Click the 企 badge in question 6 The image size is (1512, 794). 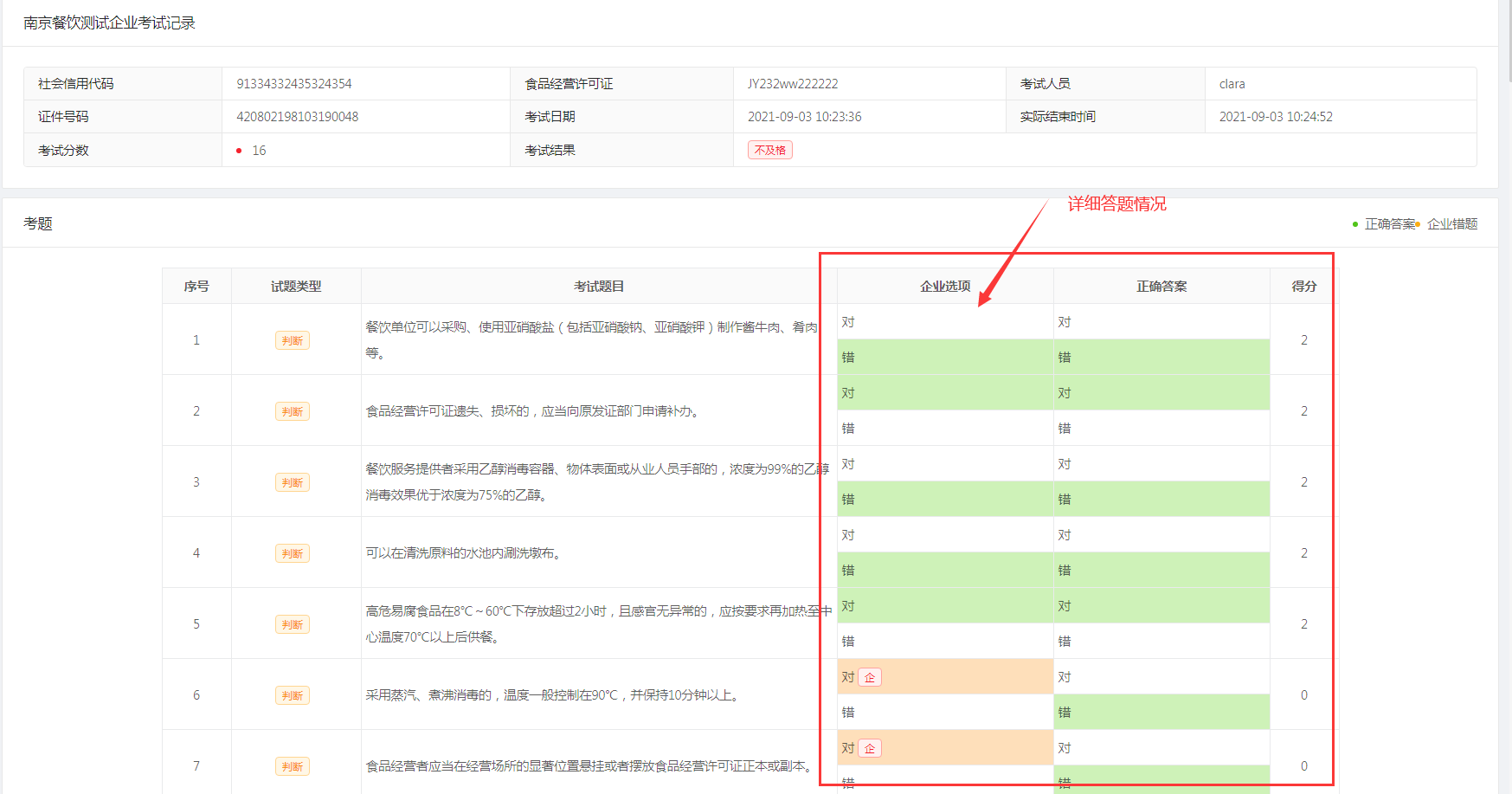pyautogui.click(x=870, y=677)
